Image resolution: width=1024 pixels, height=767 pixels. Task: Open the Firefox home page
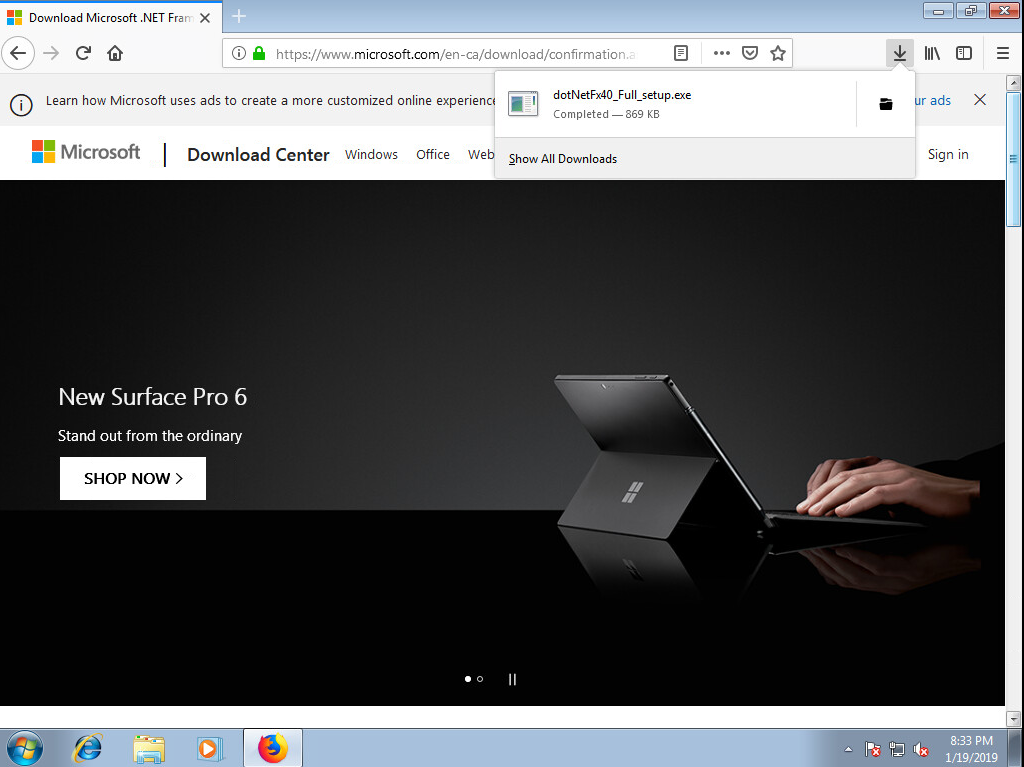click(115, 53)
